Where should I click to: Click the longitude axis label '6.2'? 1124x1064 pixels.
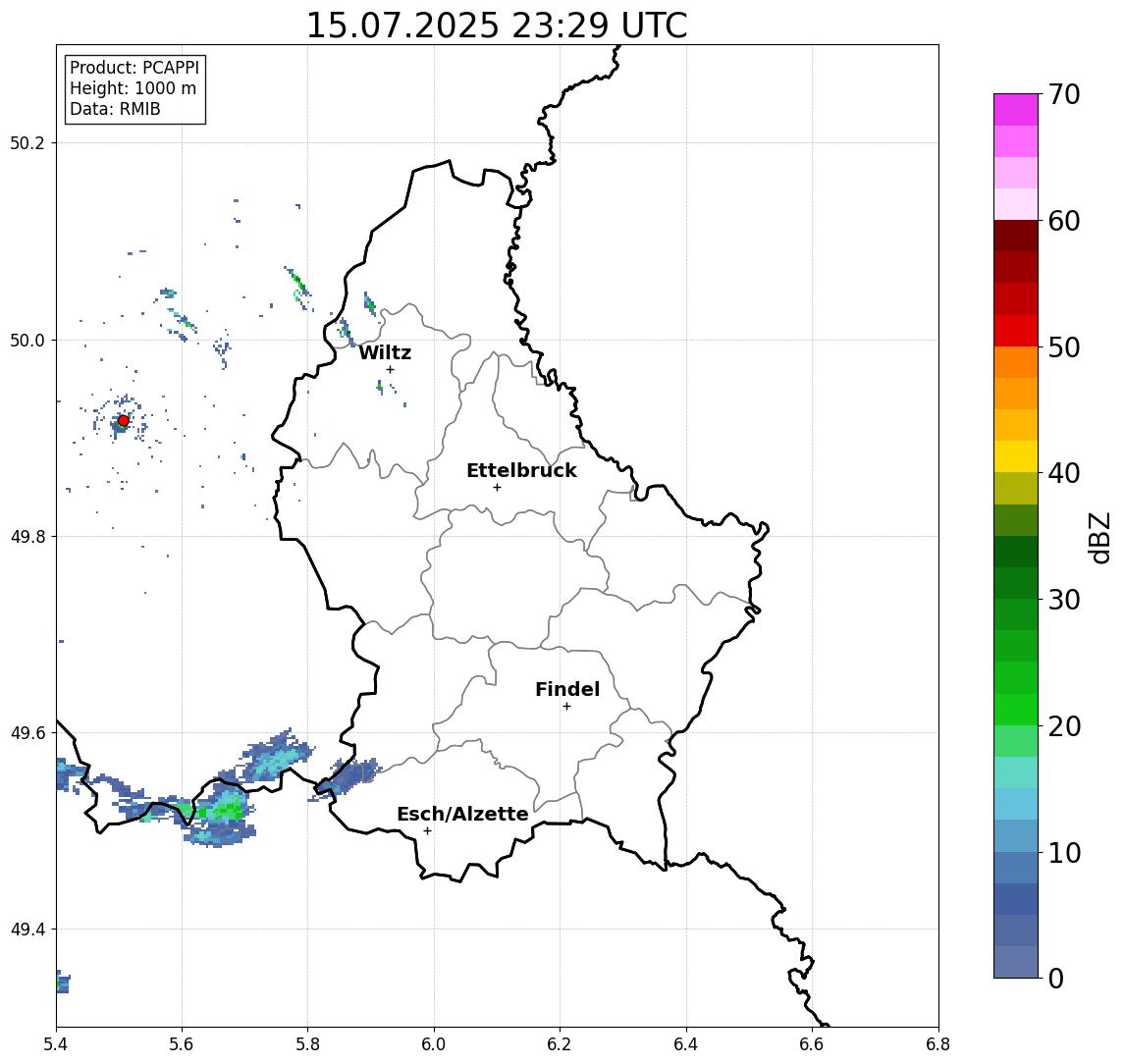(x=560, y=1044)
